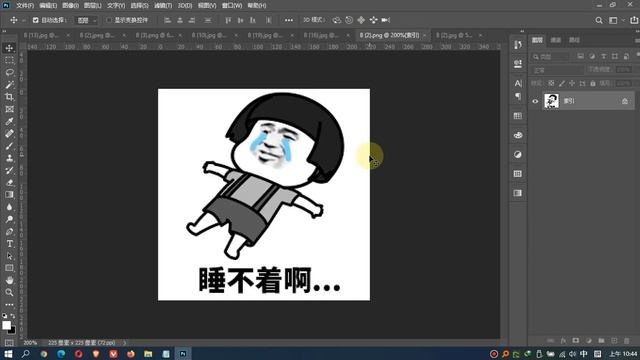Screen dimensions: 640x360
Task: Open the auto-select 图层 dropdown
Action: click(86, 20)
